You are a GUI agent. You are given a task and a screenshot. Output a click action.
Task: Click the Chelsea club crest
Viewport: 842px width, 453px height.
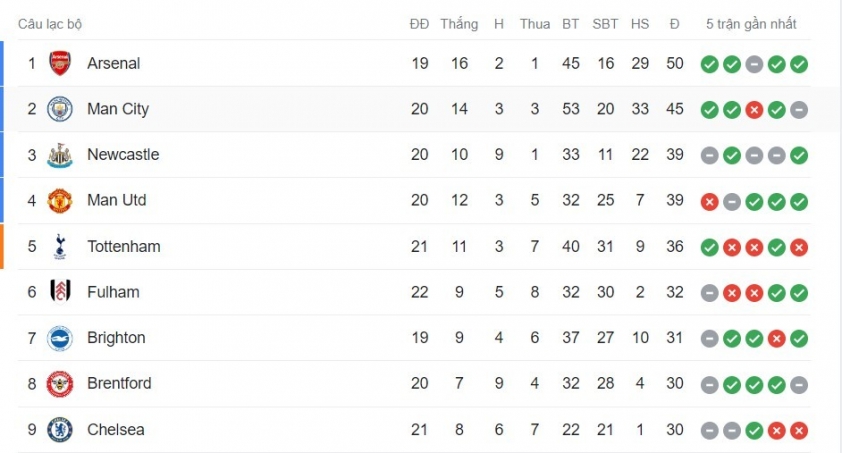pyautogui.click(x=60, y=430)
